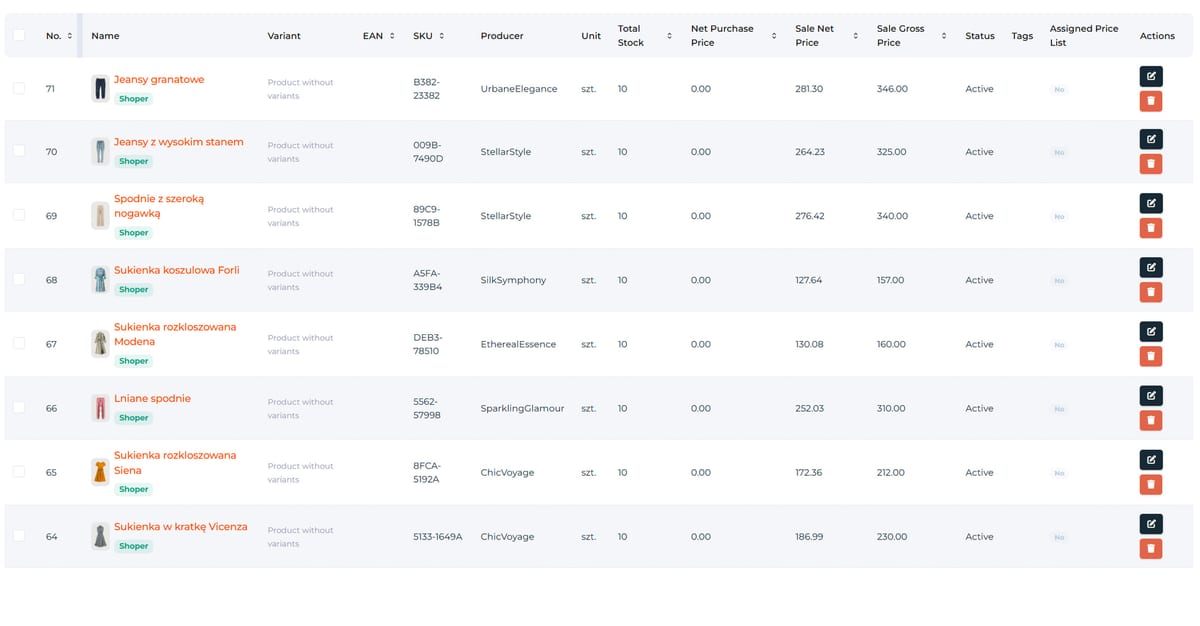Select the row checkbox for No. 68
1200x626 pixels.
point(19,279)
